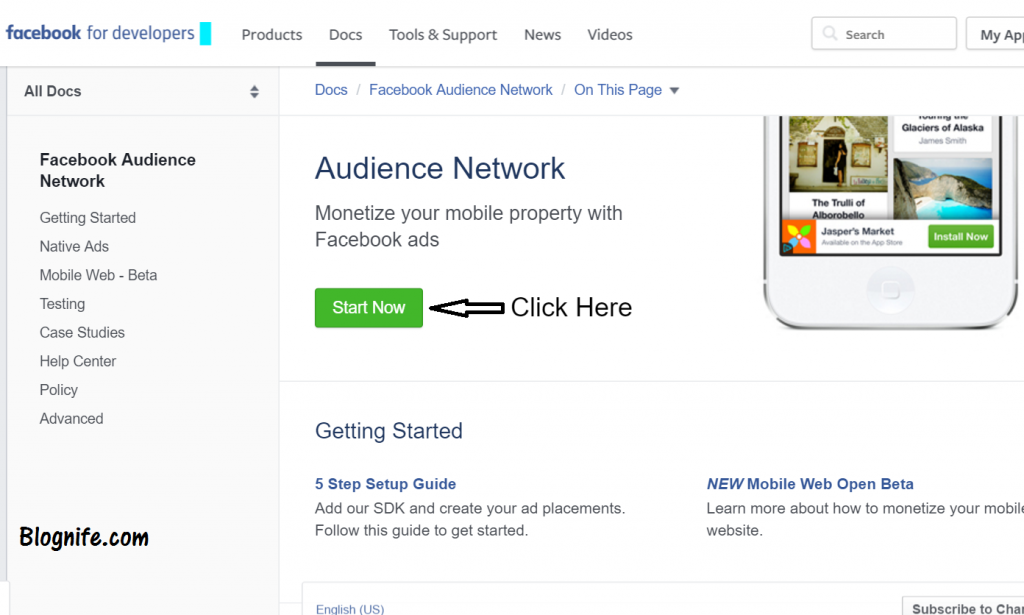
Task: Click the Subscribe button at bottom right
Action: [963, 606]
